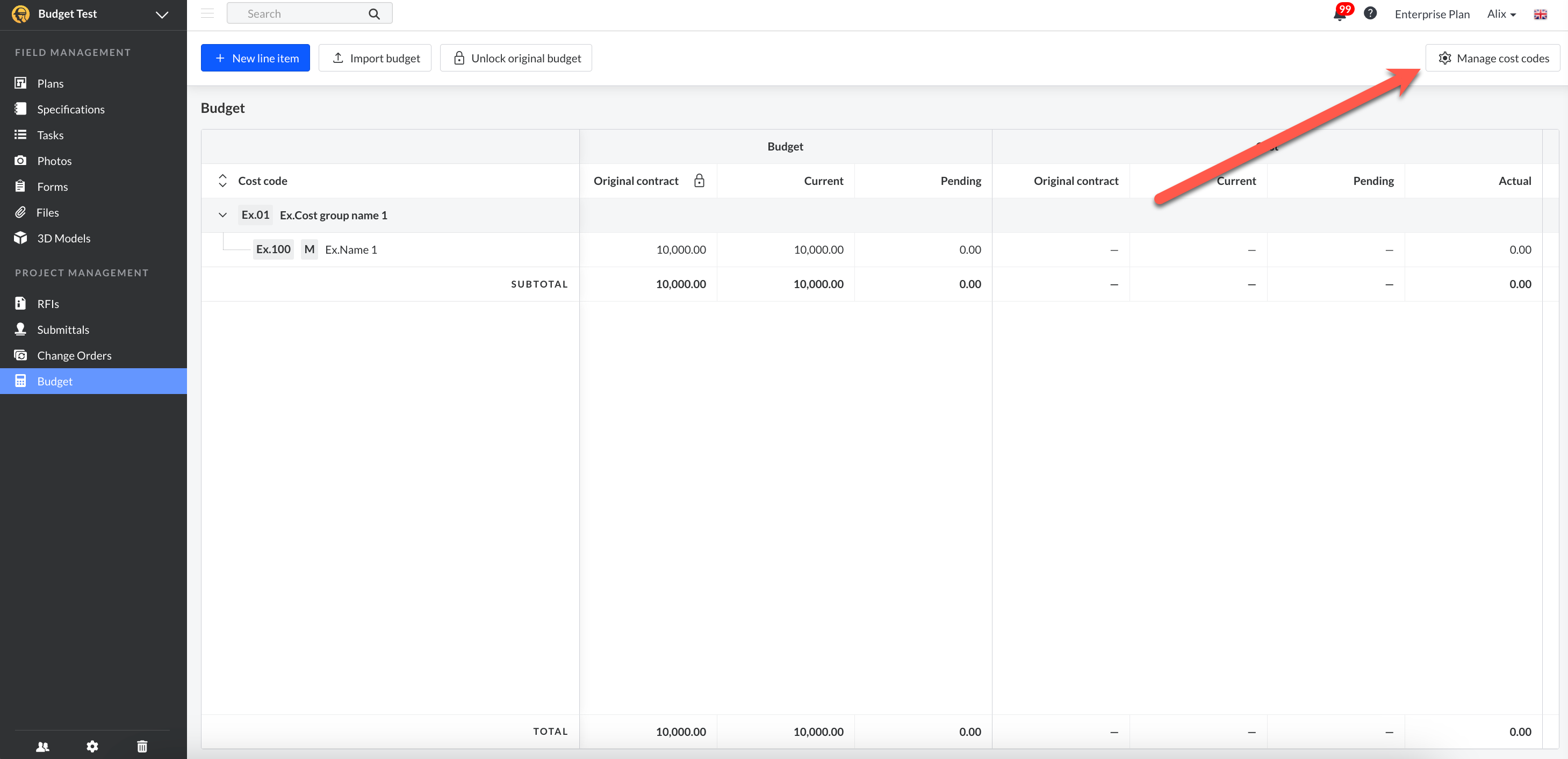The width and height of the screenshot is (1568, 759).
Task: Collapse the Ex.01 cost group row
Action: (223, 215)
